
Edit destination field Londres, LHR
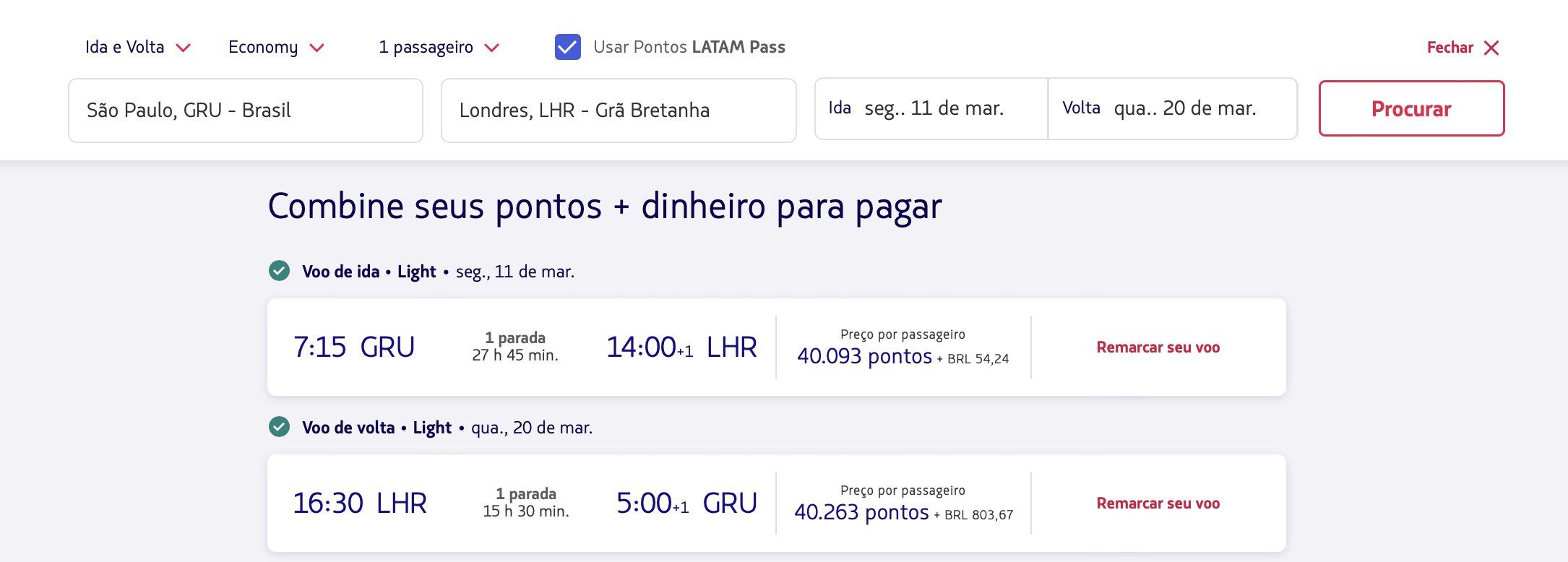point(618,111)
